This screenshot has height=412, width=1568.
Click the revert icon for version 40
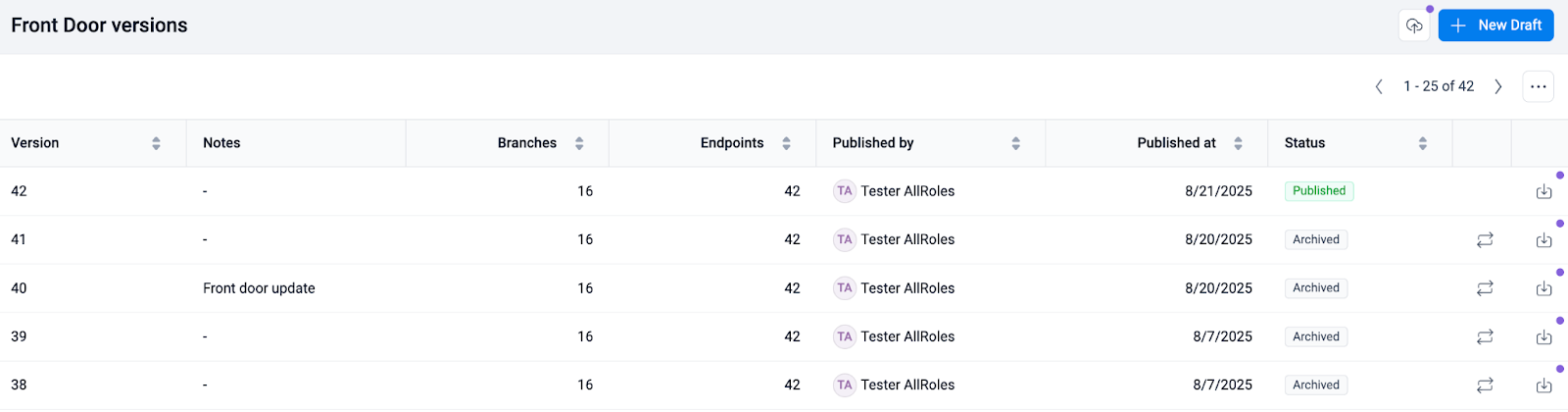(1485, 288)
